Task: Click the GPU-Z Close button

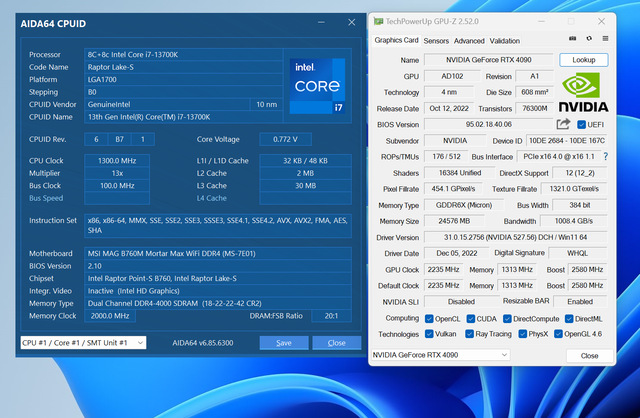Action: tap(589, 355)
